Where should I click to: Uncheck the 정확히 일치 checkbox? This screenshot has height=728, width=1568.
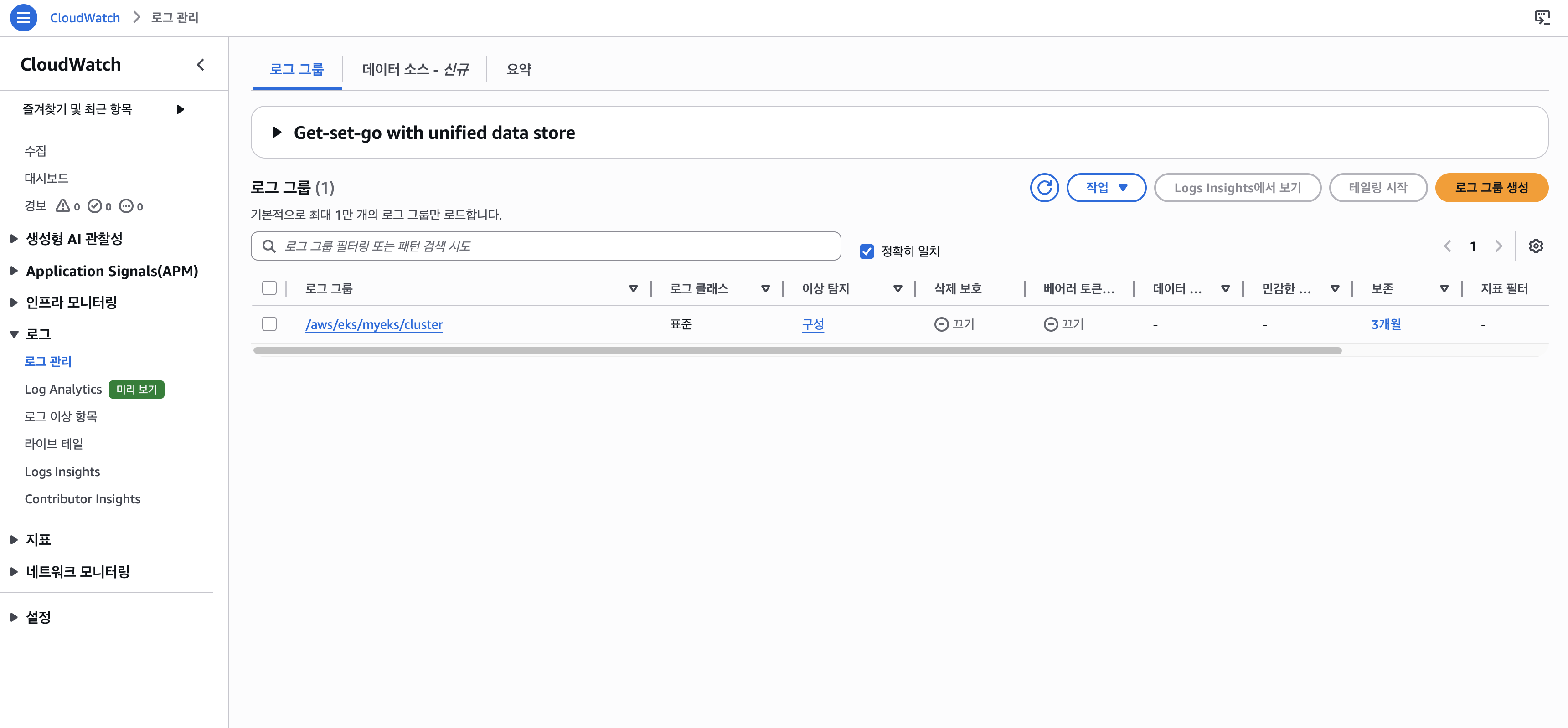click(867, 251)
